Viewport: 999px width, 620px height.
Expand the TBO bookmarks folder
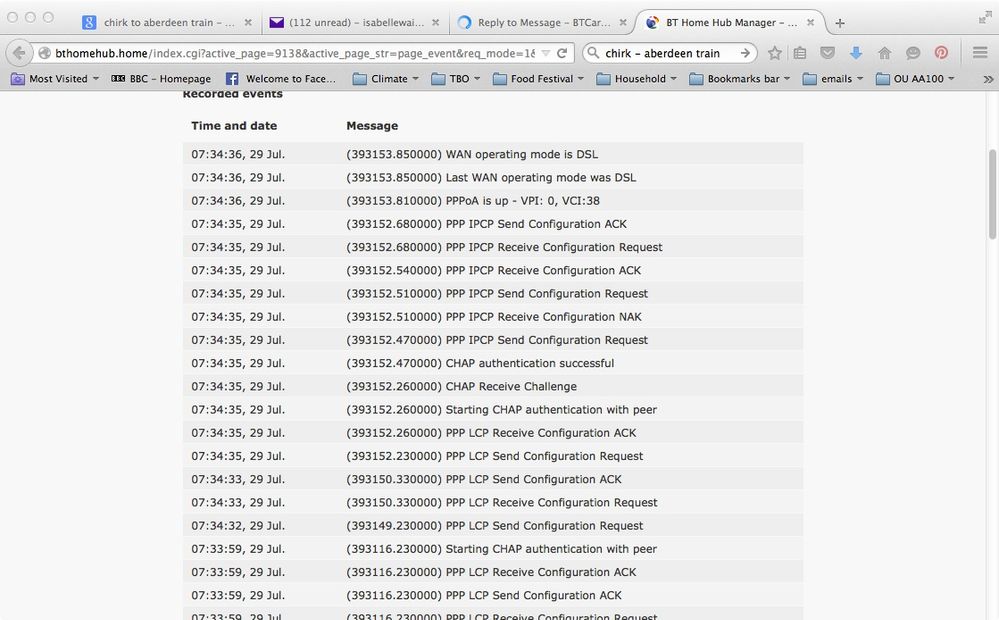[455, 79]
